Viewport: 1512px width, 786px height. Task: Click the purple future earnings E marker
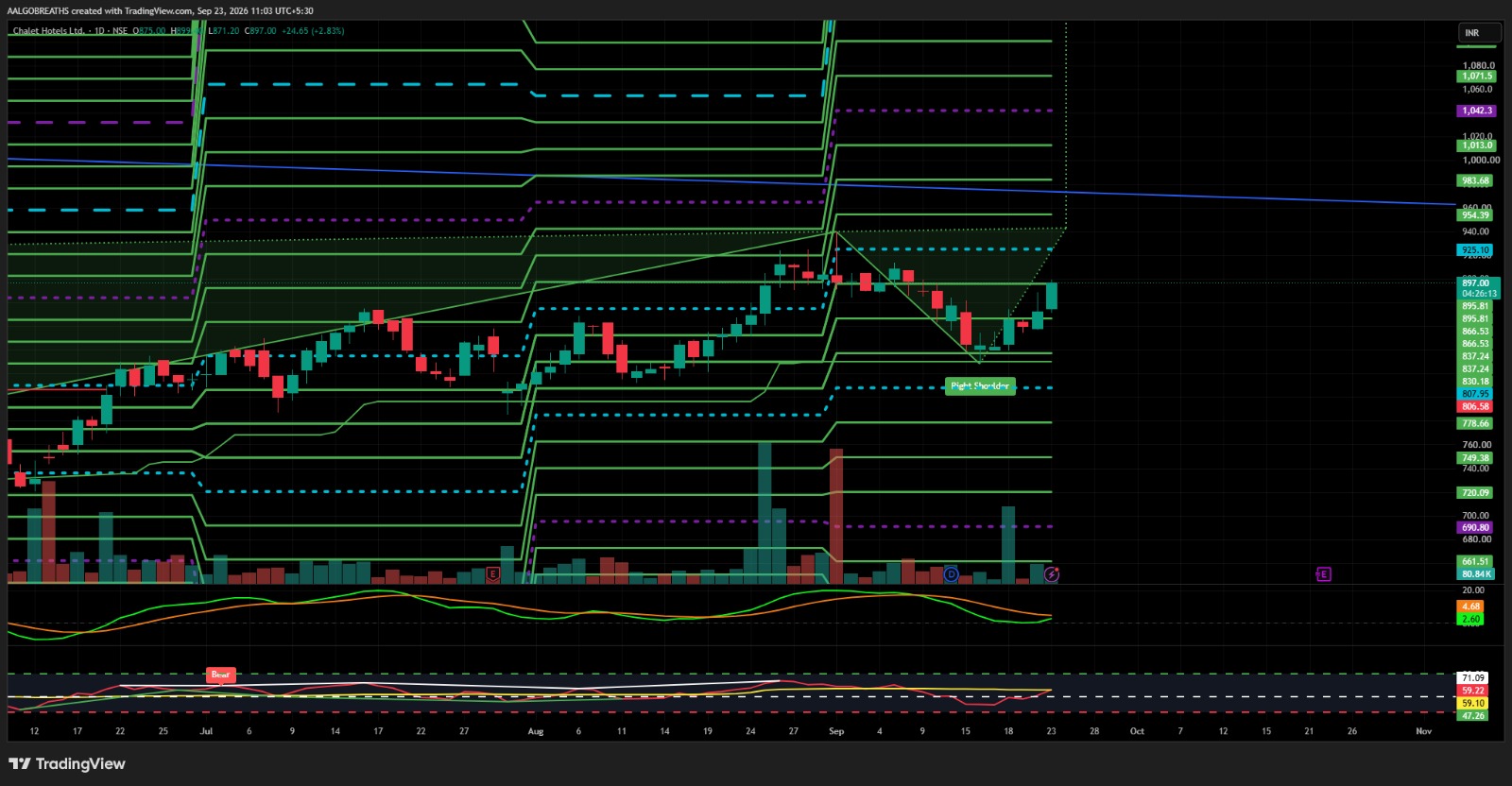click(x=1324, y=574)
